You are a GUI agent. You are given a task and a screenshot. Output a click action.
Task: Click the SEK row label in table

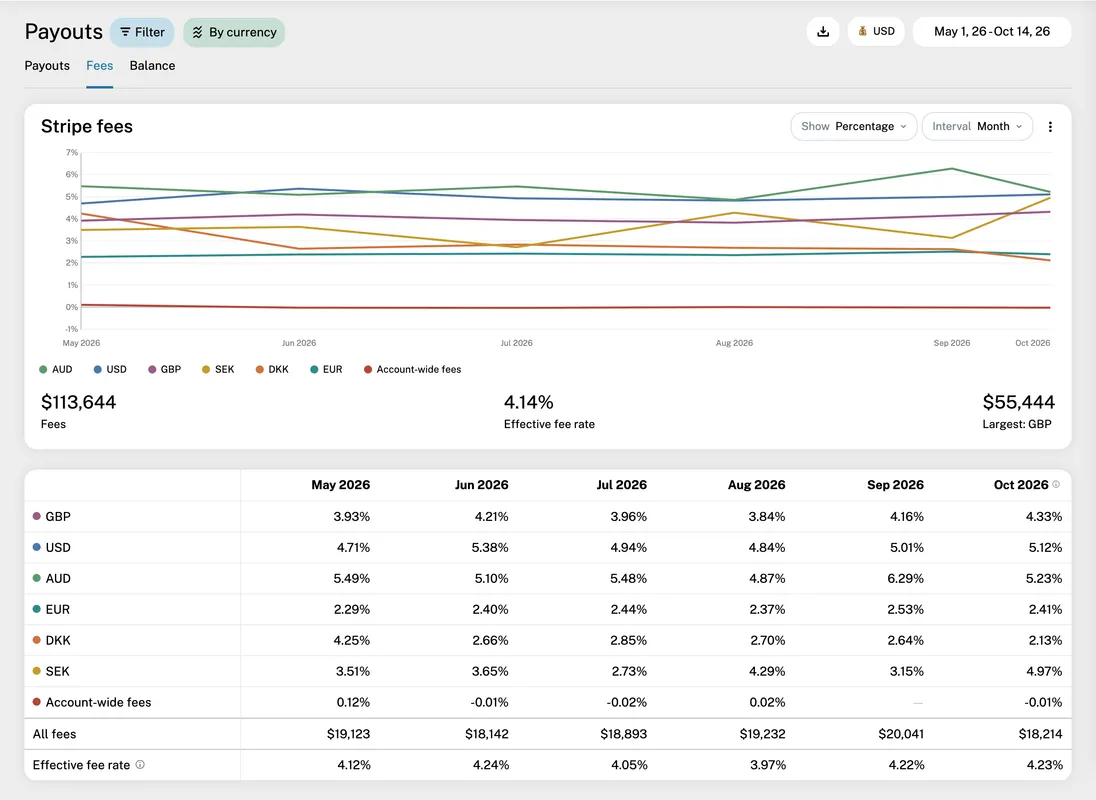57,671
